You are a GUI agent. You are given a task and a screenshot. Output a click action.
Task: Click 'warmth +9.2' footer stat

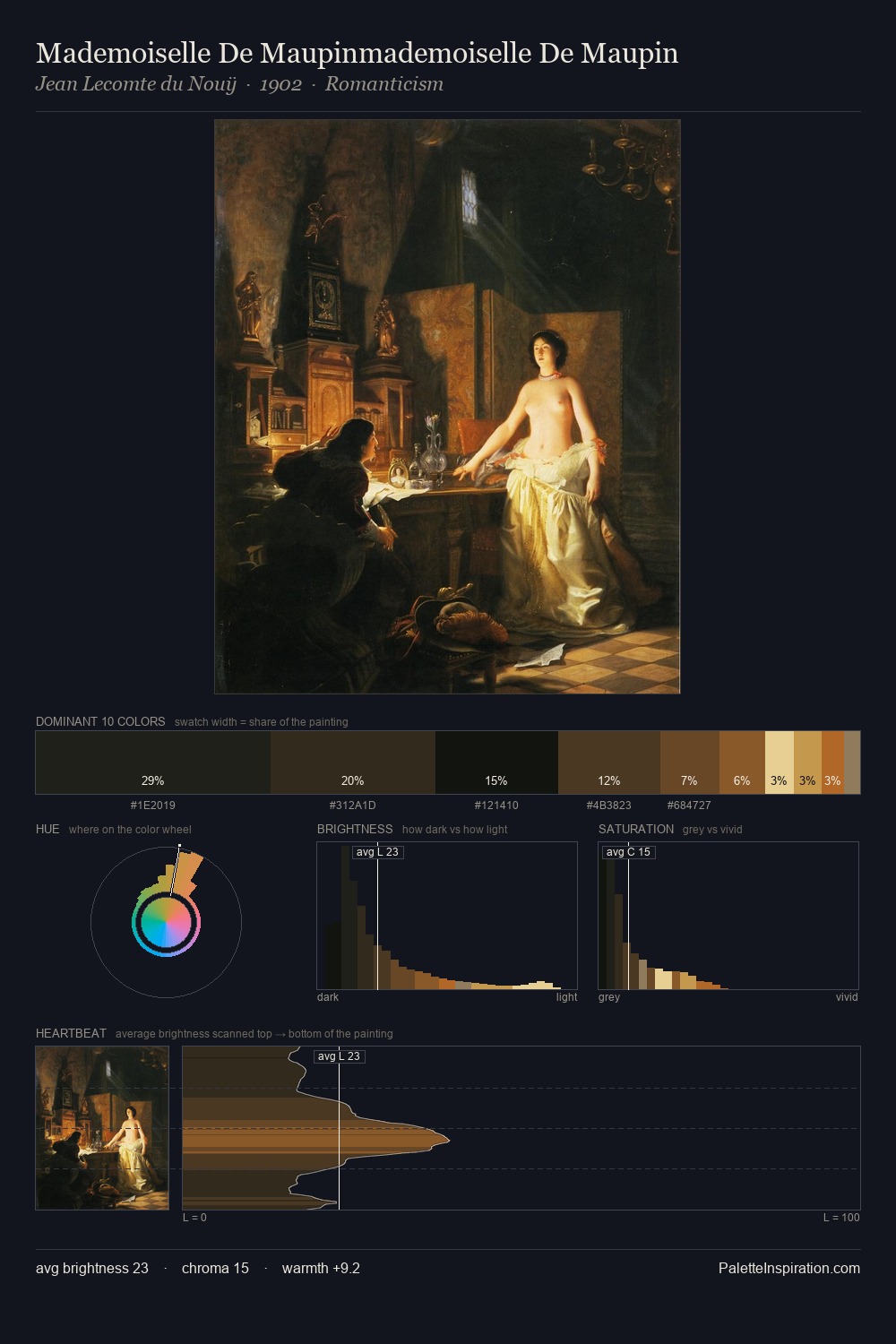coord(321,1268)
